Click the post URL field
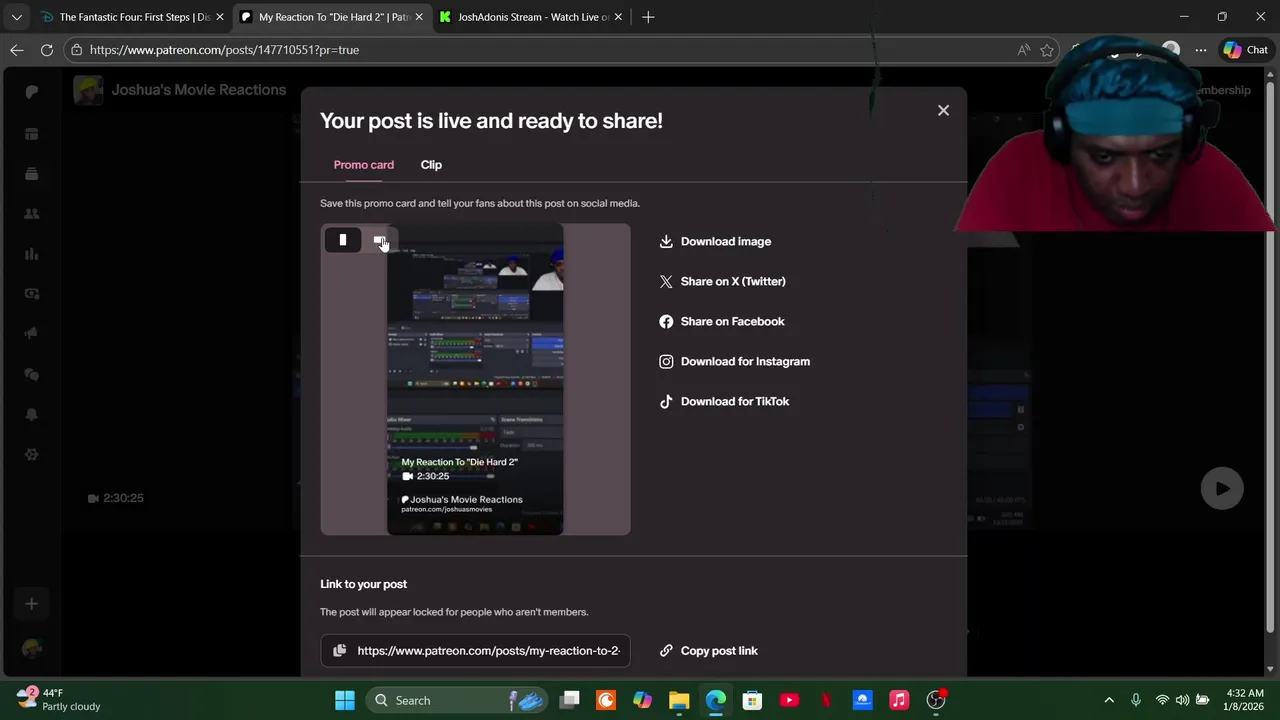Screen dimensions: 1280x720 click(475, 650)
